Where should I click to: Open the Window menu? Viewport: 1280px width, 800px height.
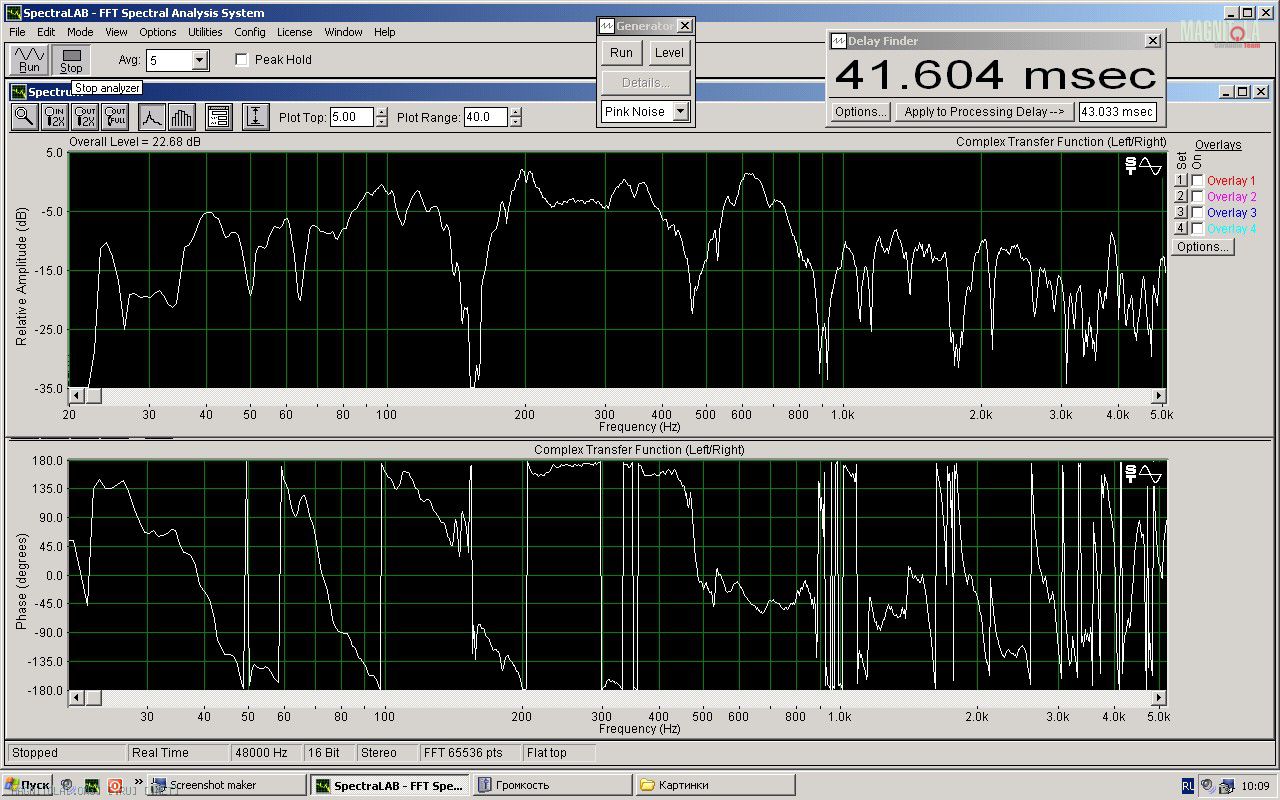[343, 32]
